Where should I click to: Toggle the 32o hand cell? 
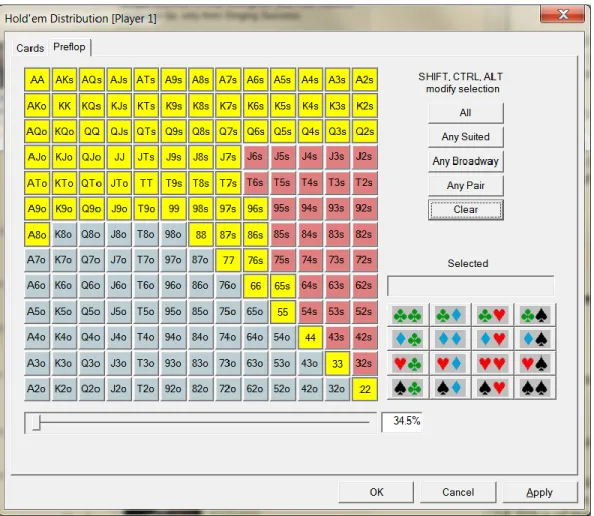(337, 389)
